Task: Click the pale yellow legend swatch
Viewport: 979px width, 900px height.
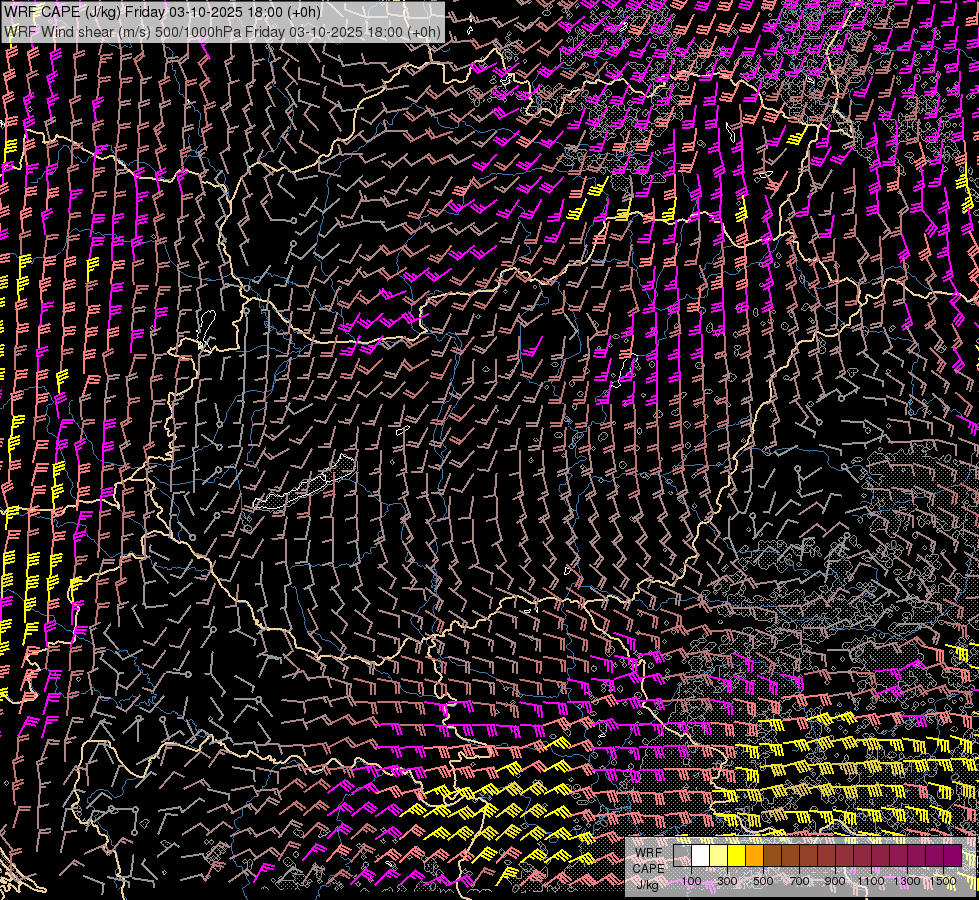Action: click(x=718, y=855)
